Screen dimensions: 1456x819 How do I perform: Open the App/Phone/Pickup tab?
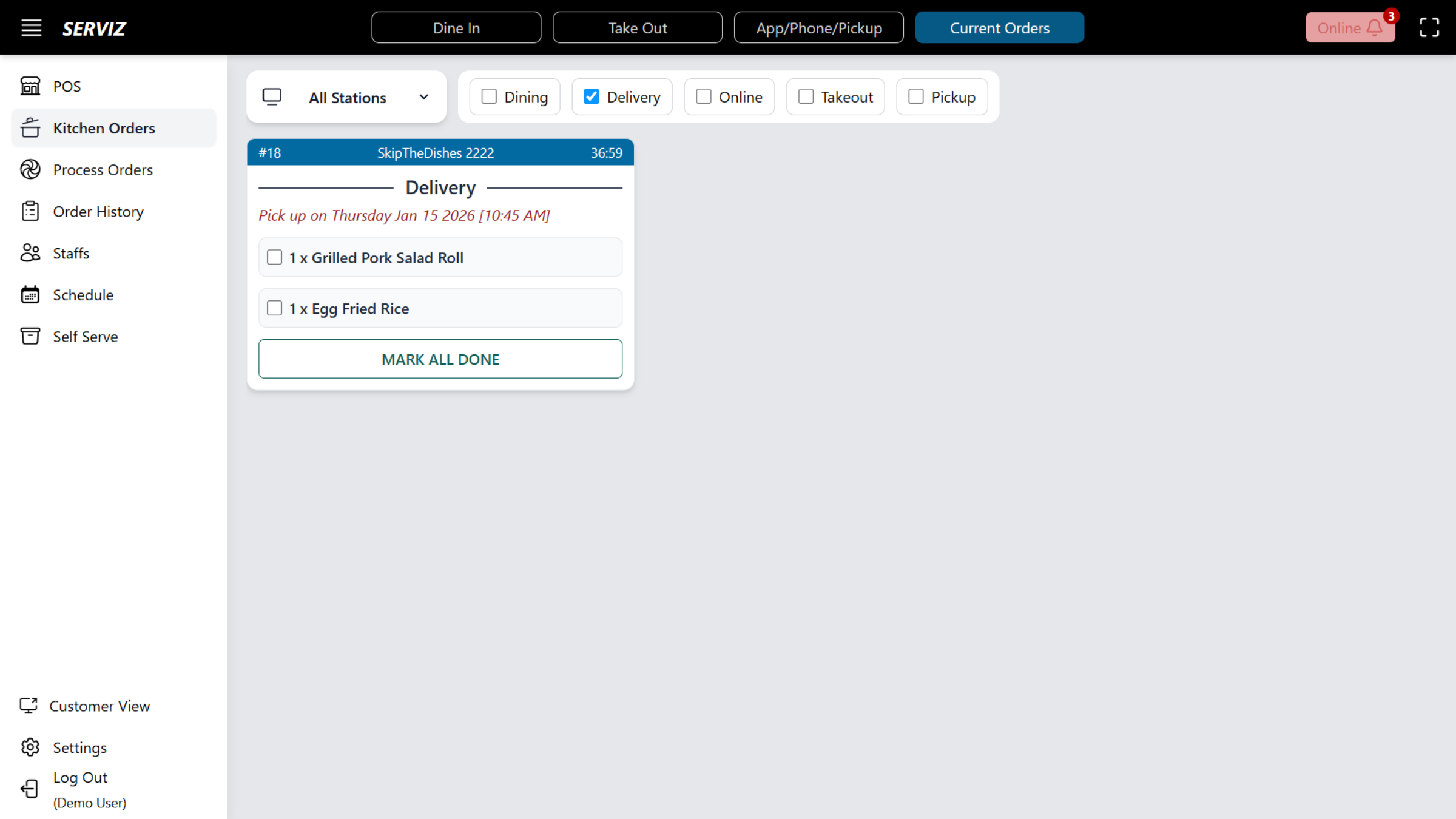(818, 28)
